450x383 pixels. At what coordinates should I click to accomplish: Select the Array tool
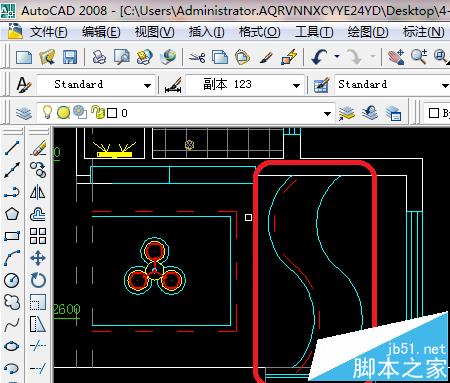tap(38, 236)
